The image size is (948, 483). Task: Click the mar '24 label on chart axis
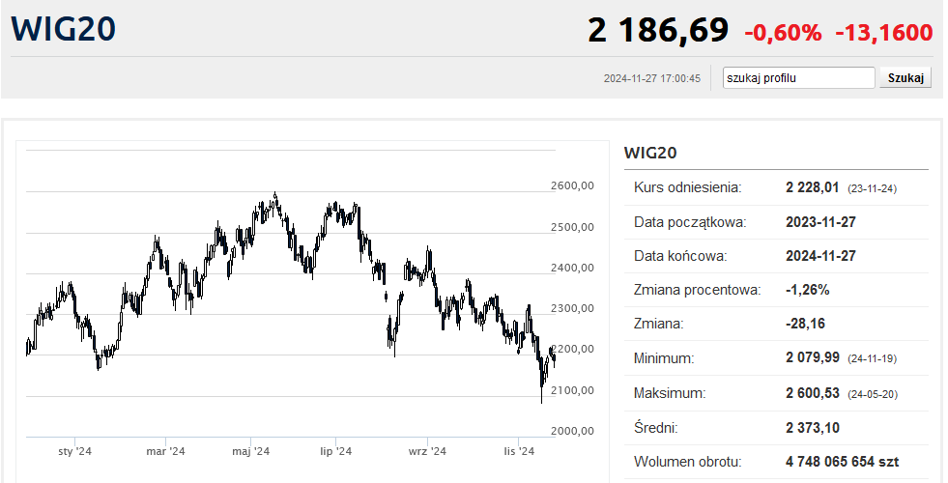coord(166,452)
